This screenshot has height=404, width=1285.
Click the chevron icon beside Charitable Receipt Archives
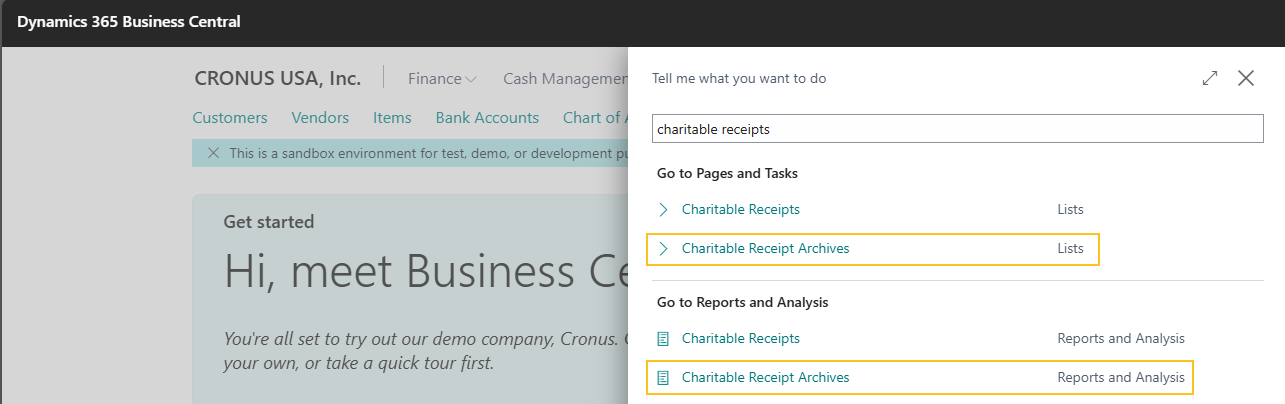(x=663, y=249)
